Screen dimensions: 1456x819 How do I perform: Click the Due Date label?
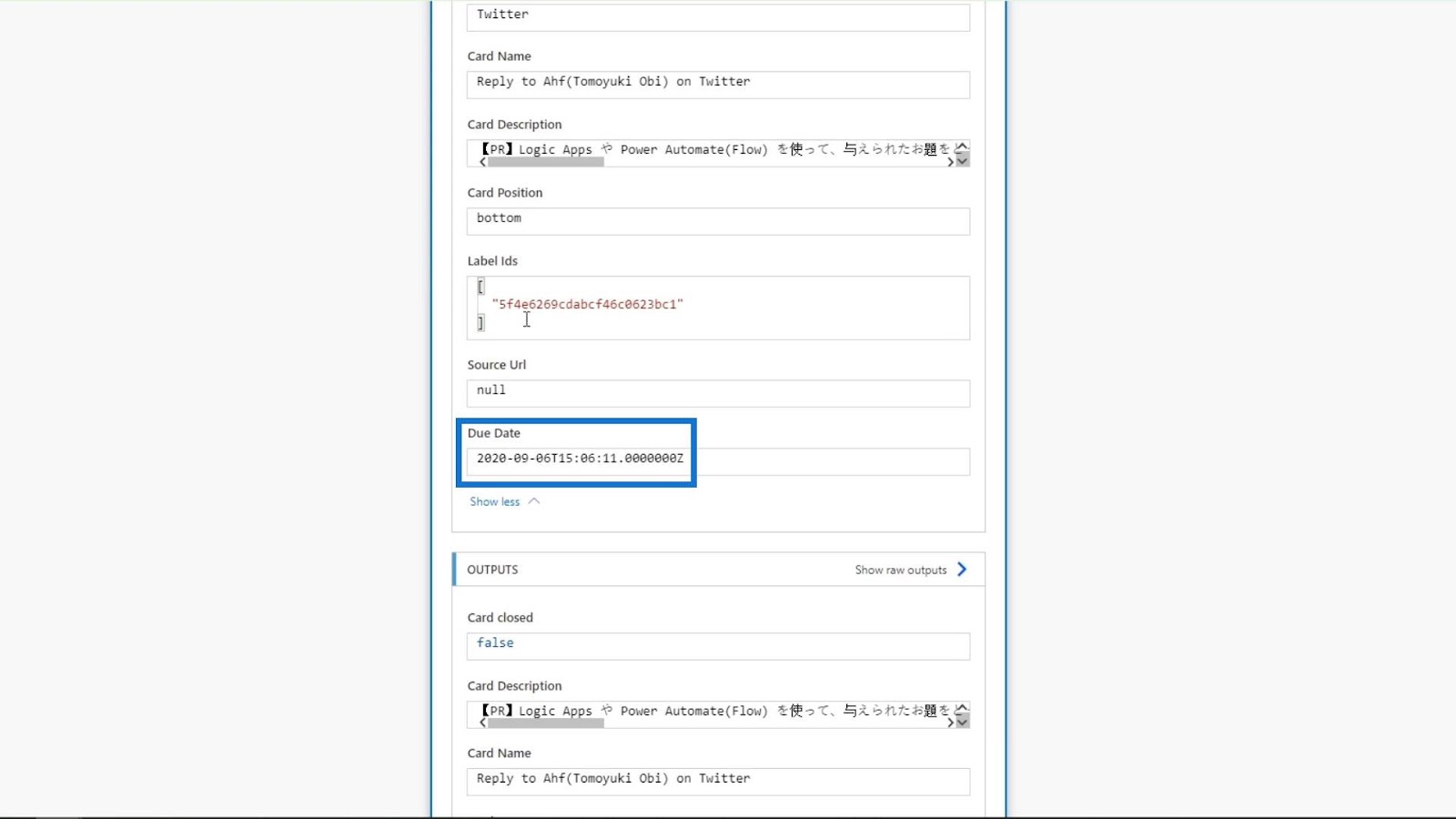click(494, 433)
